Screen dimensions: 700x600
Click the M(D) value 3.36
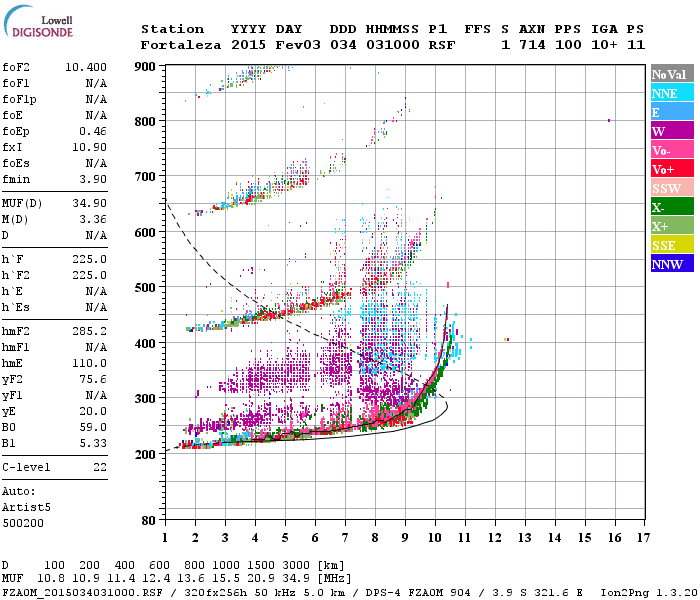[93, 219]
